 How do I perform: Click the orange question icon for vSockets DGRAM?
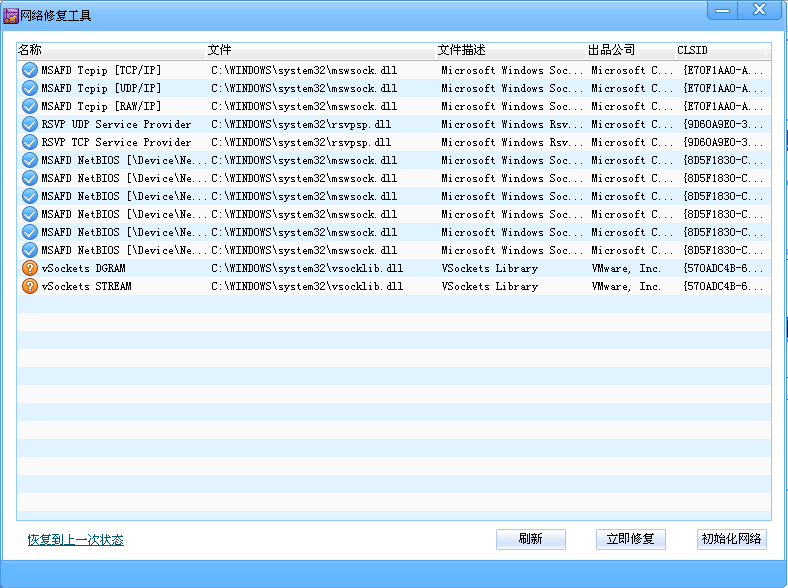point(30,268)
